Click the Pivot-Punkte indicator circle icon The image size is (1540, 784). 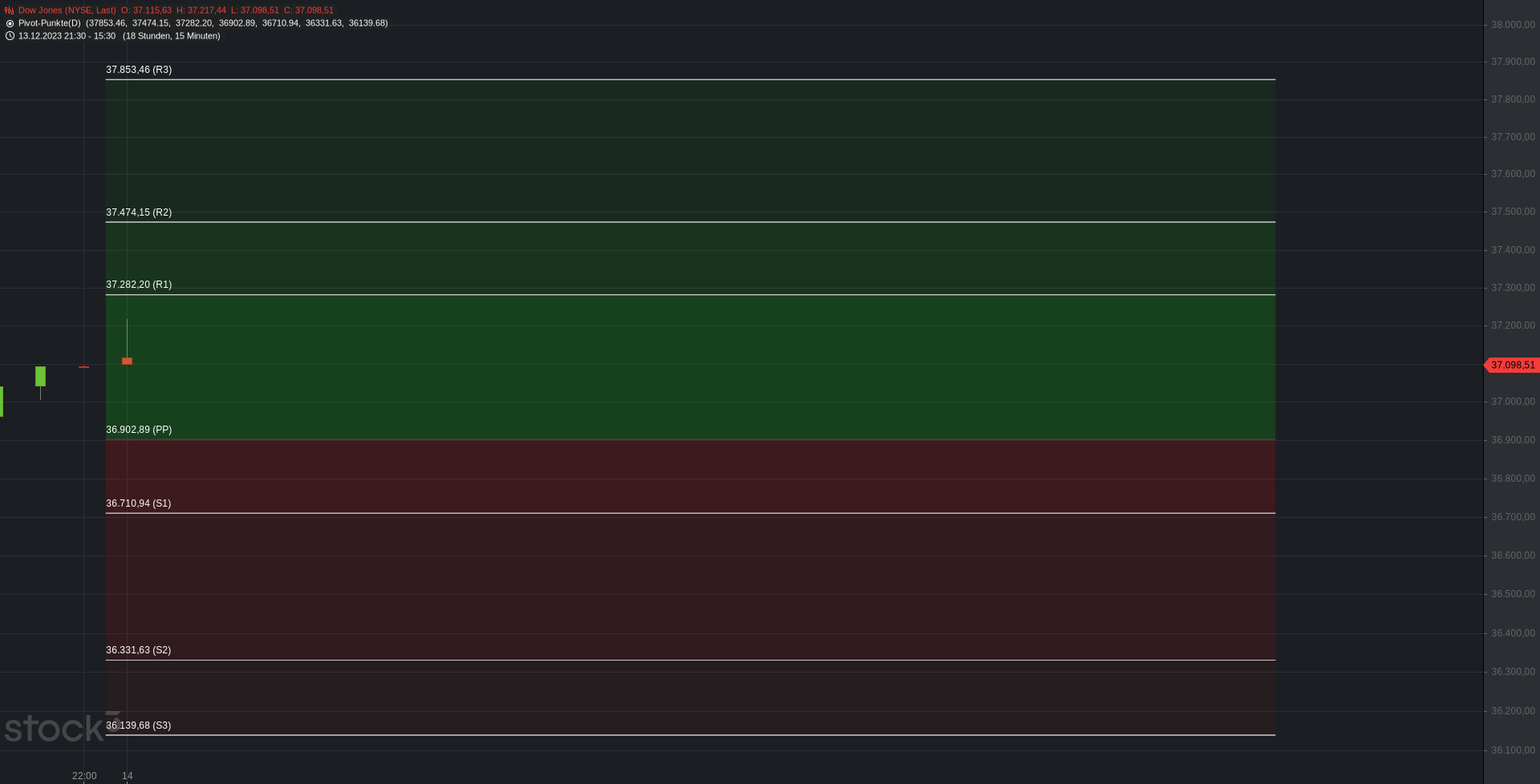(10, 23)
